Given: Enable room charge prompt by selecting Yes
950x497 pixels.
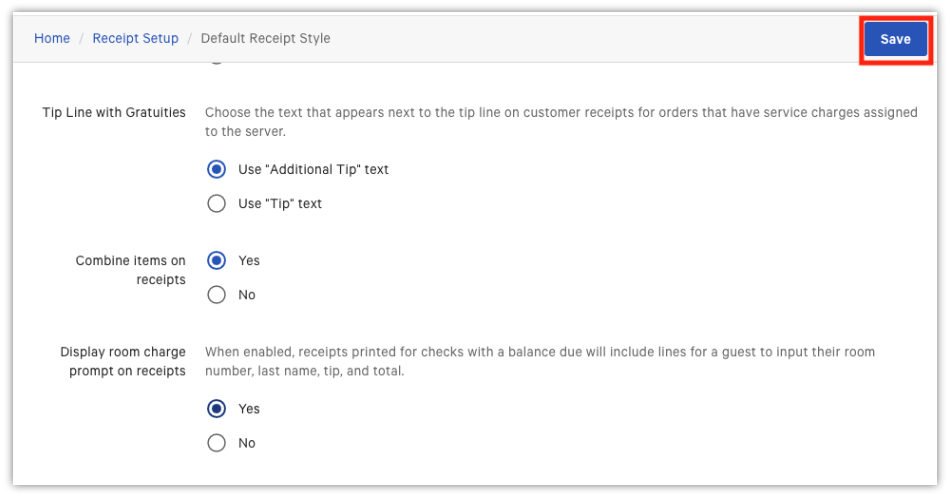Looking at the screenshot, I should [x=216, y=409].
